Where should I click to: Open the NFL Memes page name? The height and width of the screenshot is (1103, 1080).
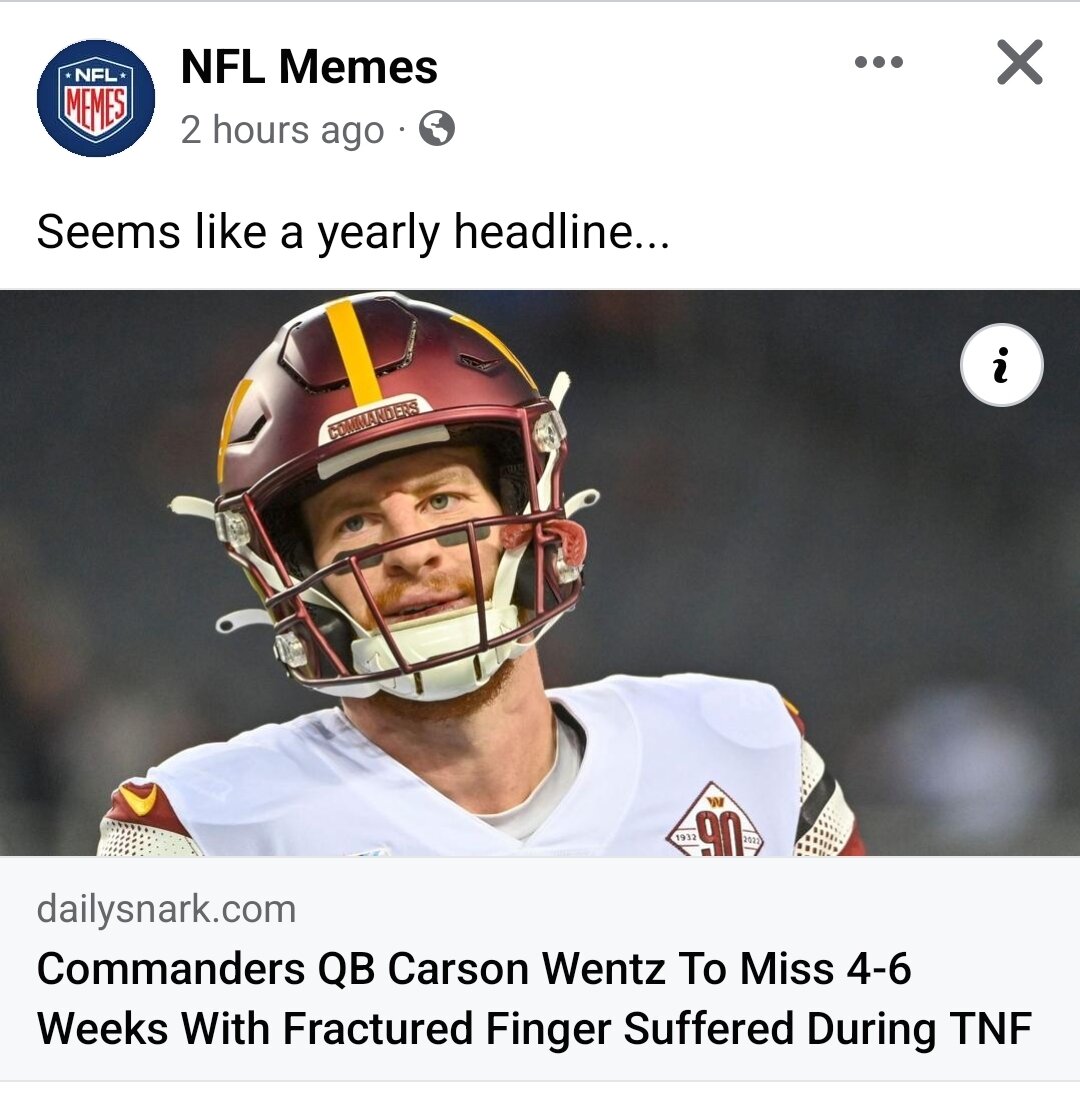(x=310, y=67)
